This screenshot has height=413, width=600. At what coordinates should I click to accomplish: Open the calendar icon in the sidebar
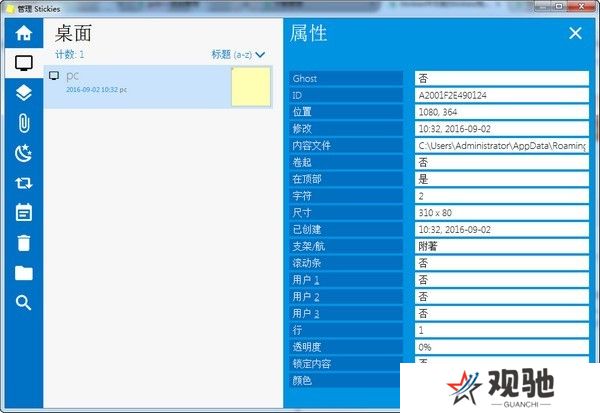point(24,212)
